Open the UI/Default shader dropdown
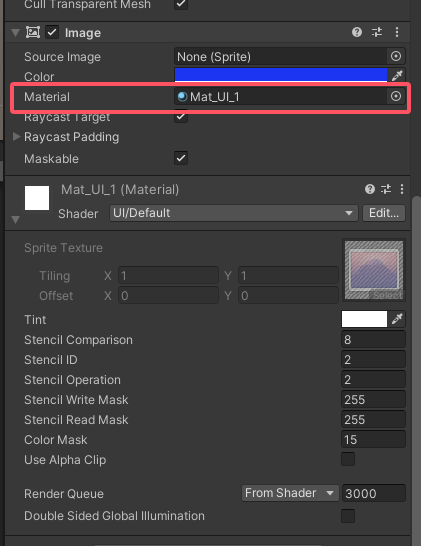 (x=234, y=213)
